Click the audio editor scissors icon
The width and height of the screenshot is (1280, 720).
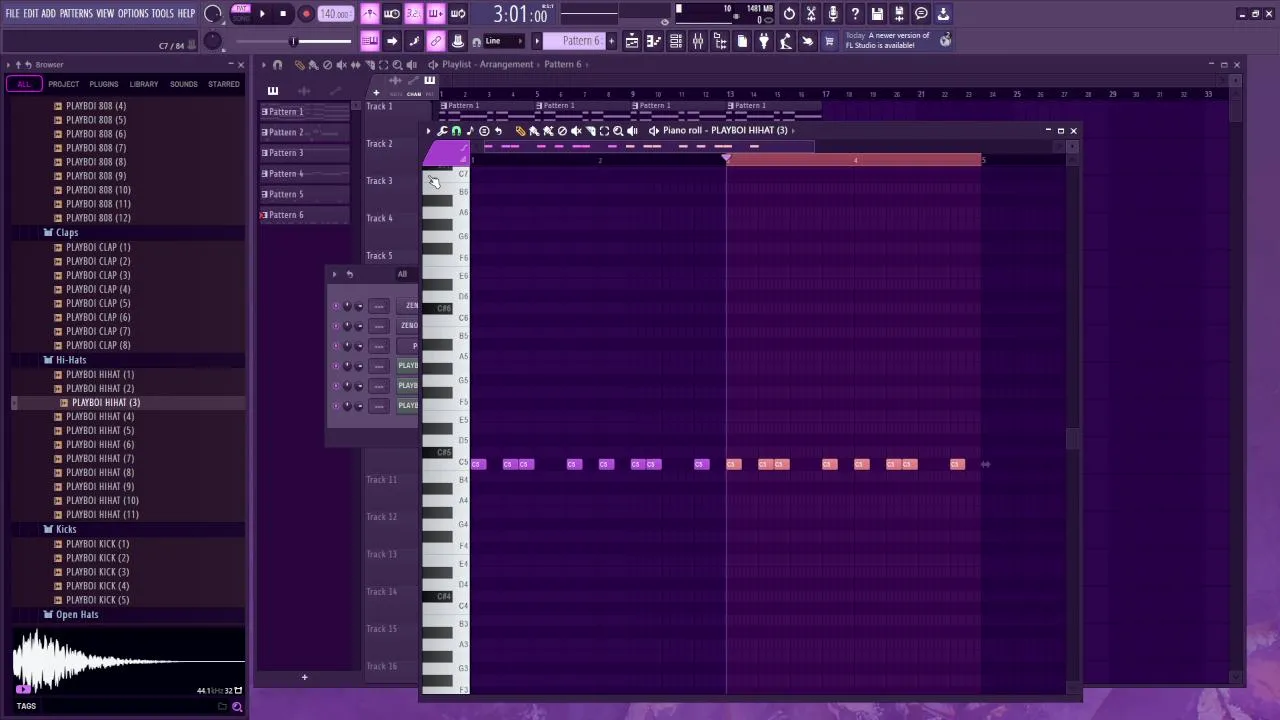click(x=811, y=14)
